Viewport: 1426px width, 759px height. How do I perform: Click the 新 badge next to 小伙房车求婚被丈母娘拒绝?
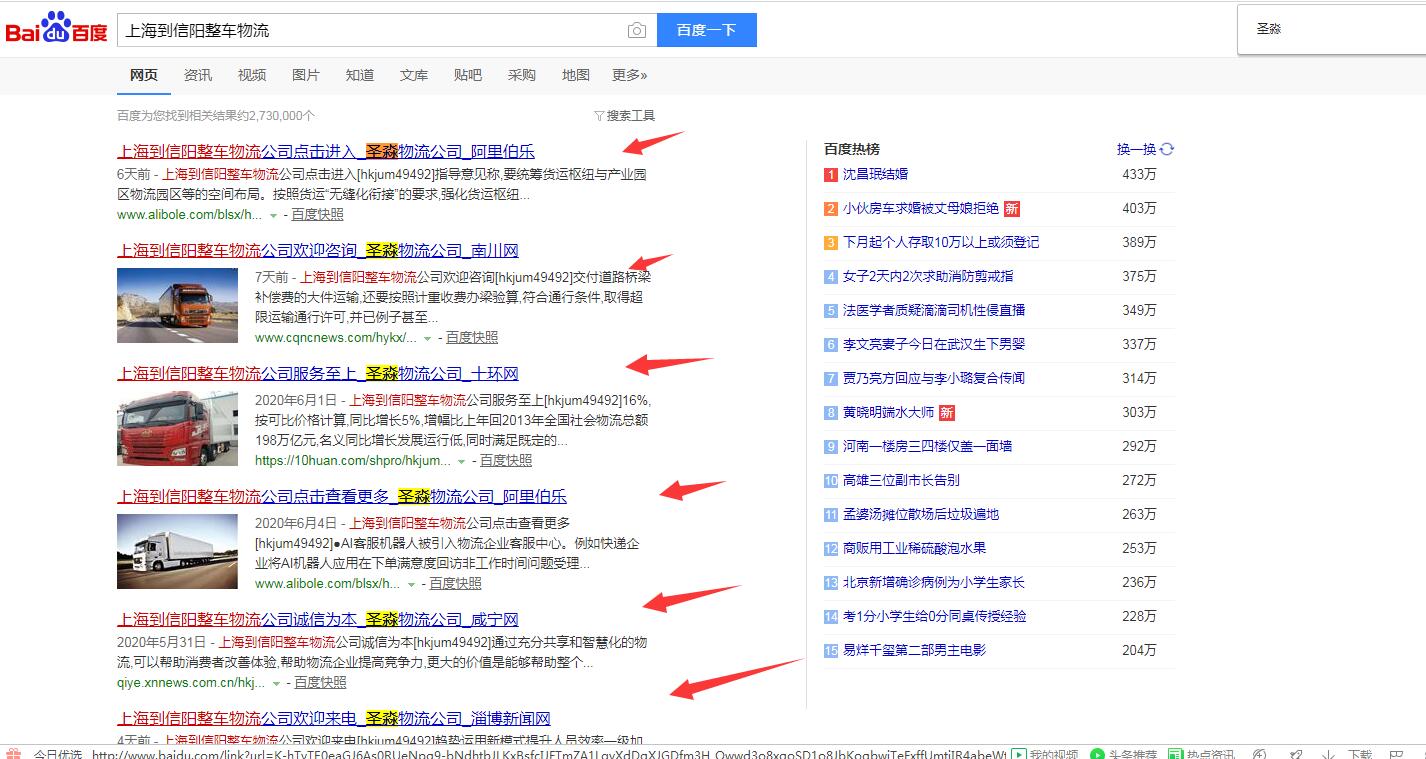pyautogui.click(x=1012, y=209)
